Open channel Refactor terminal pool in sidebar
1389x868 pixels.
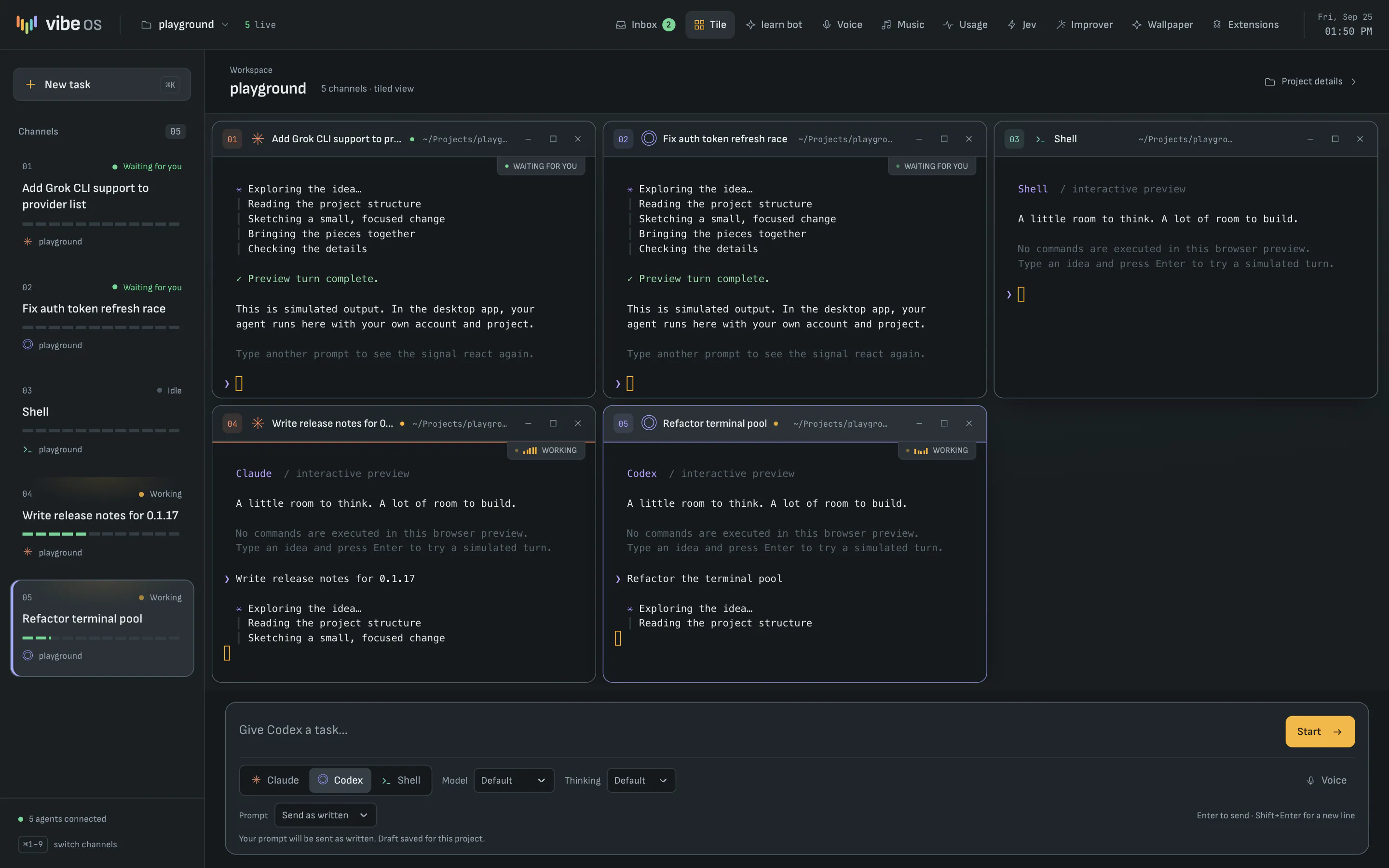[x=102, y=628]
